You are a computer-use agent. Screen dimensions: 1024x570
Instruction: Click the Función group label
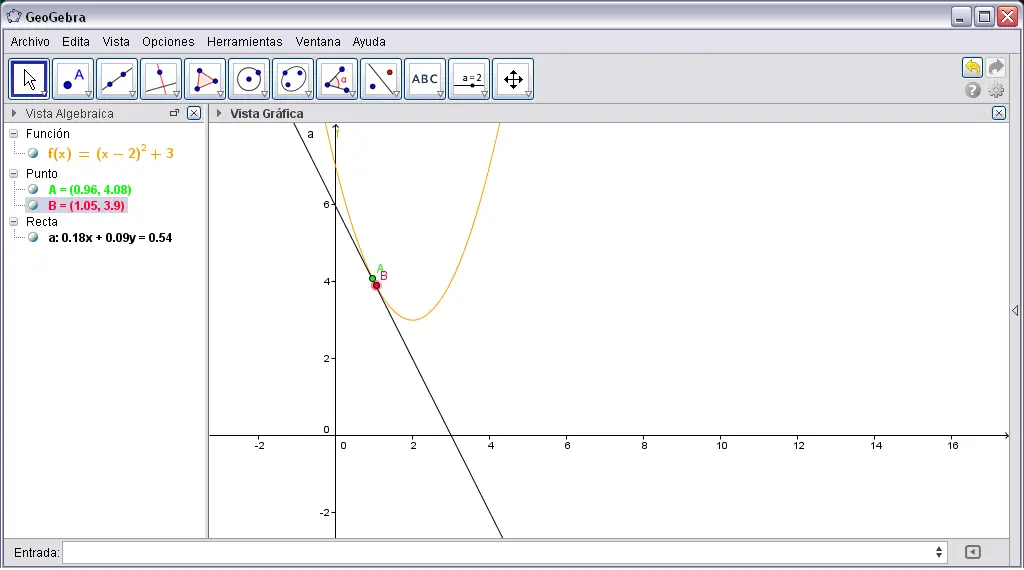coord(48,133)
